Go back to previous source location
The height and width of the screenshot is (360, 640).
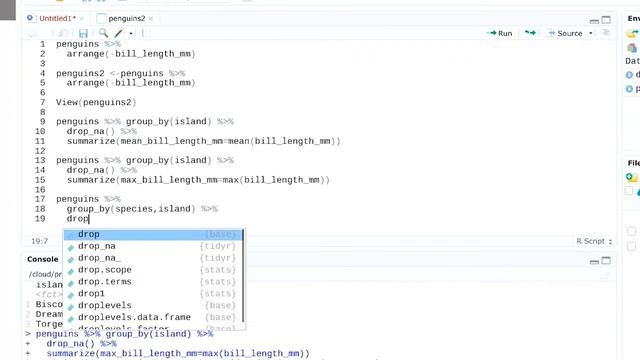point(32,33)
